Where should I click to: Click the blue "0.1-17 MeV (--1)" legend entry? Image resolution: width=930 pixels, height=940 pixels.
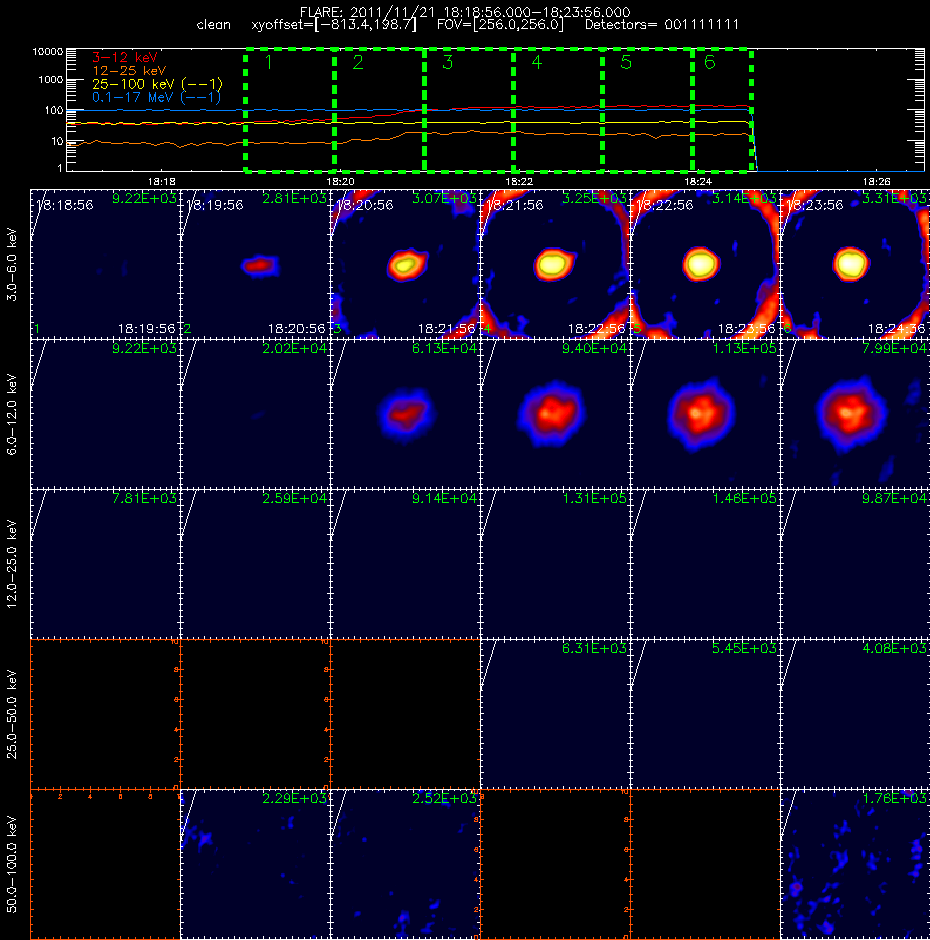pyautogui.click(x=156, y=97)
